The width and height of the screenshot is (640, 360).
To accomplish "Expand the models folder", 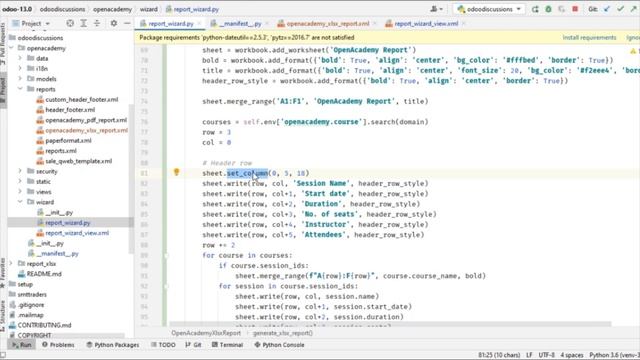I will (20, 79).
